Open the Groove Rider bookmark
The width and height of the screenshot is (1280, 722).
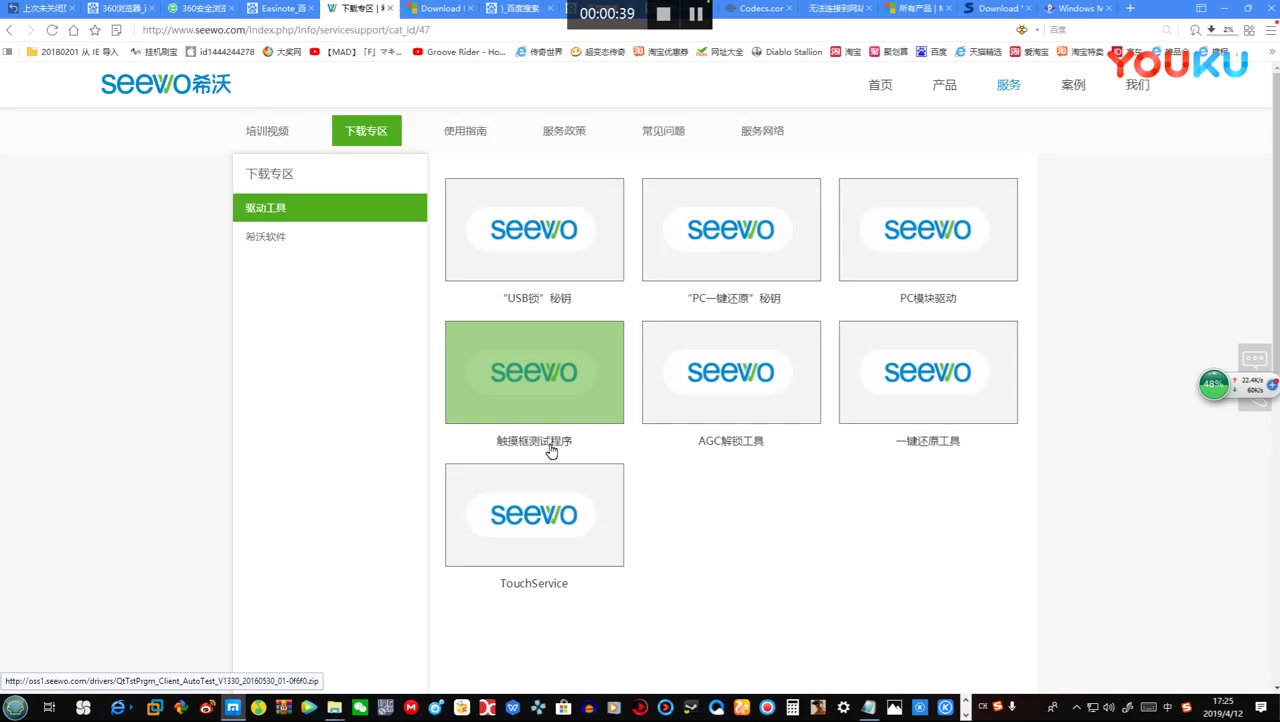pyautogui.click(x=459, y=52)
